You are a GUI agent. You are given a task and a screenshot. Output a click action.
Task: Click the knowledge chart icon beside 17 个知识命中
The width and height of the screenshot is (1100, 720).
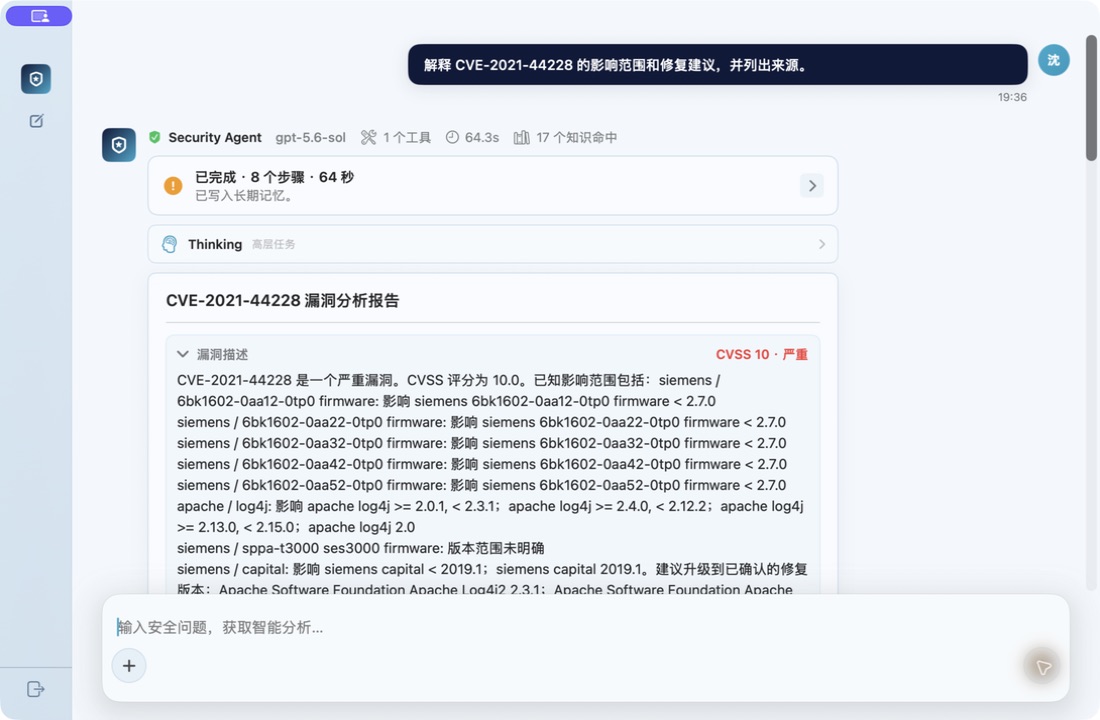(x=521, y=138)
